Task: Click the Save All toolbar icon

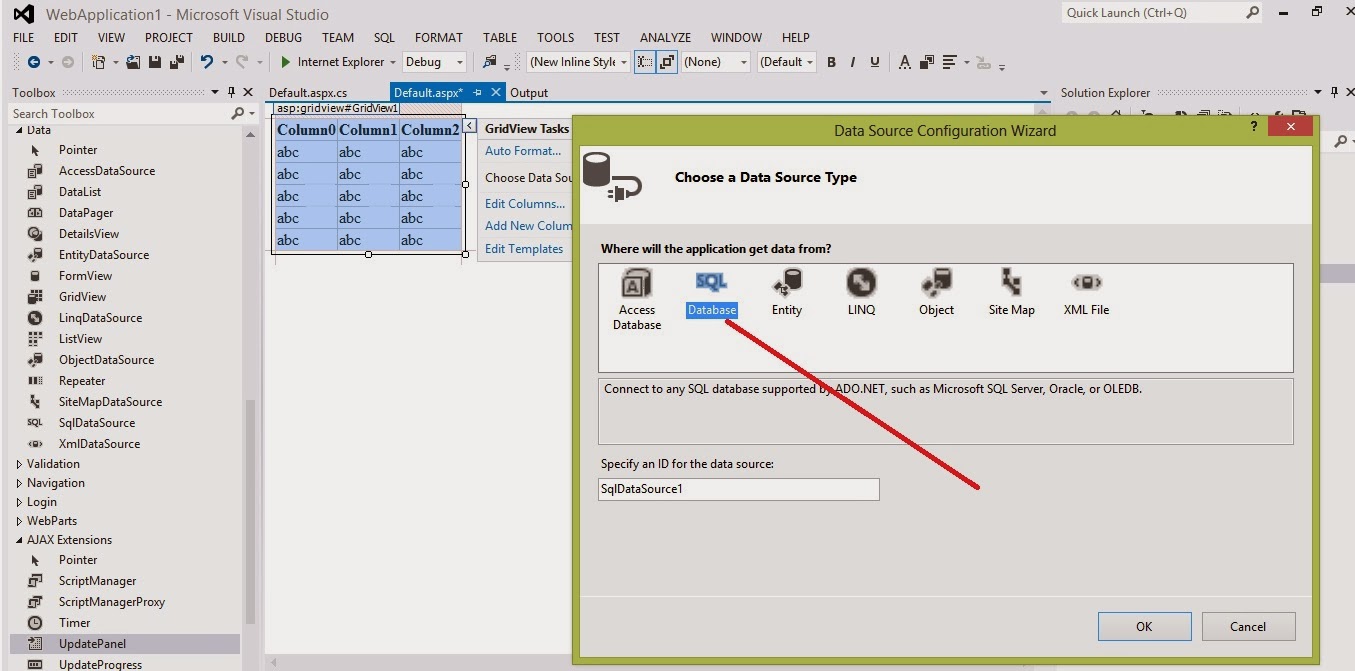Action: pos(177,62)
